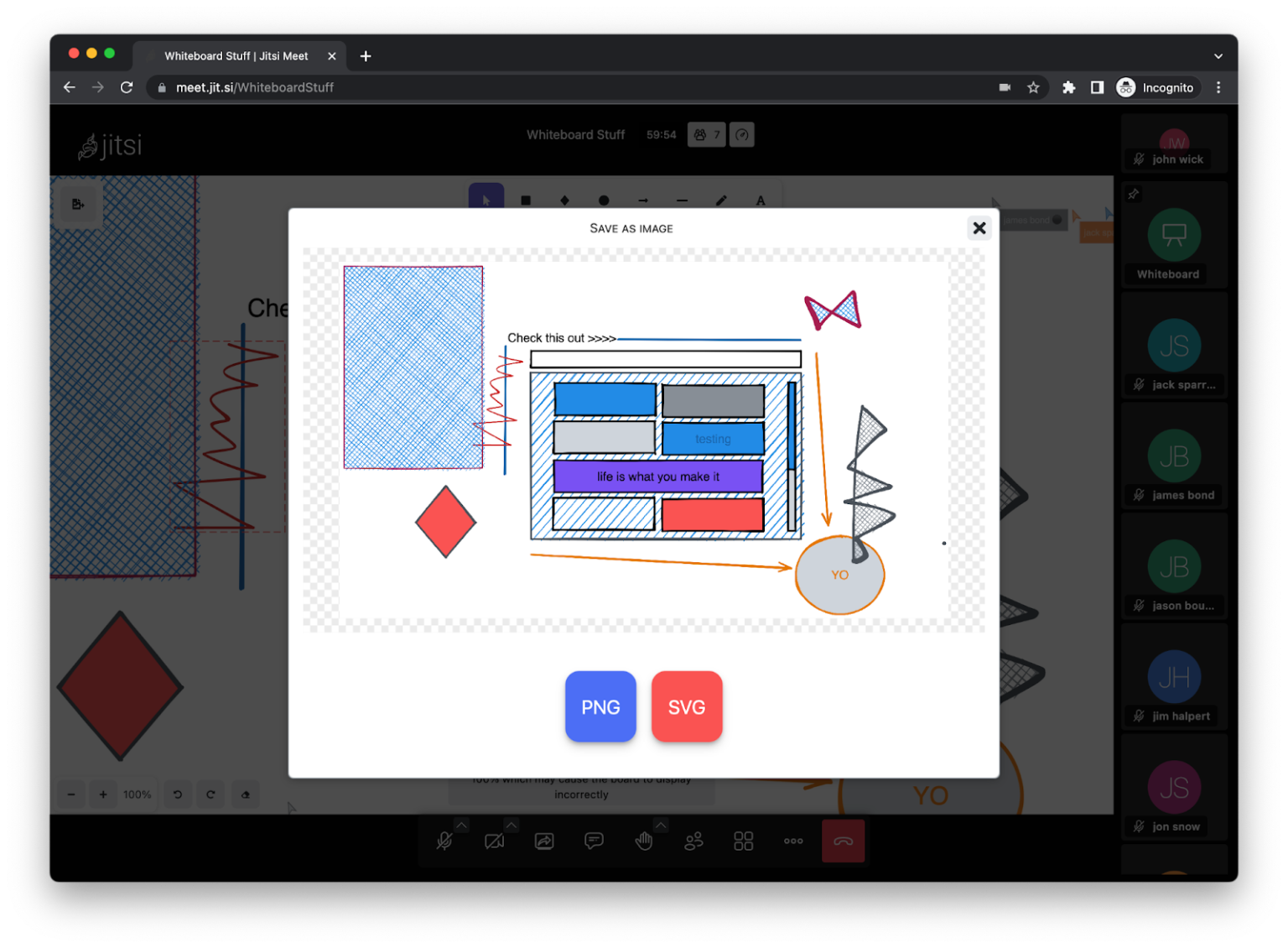Expand reactions menu above raise hand
This screenshot has height=948, width=1288.
tap(661, 825)
